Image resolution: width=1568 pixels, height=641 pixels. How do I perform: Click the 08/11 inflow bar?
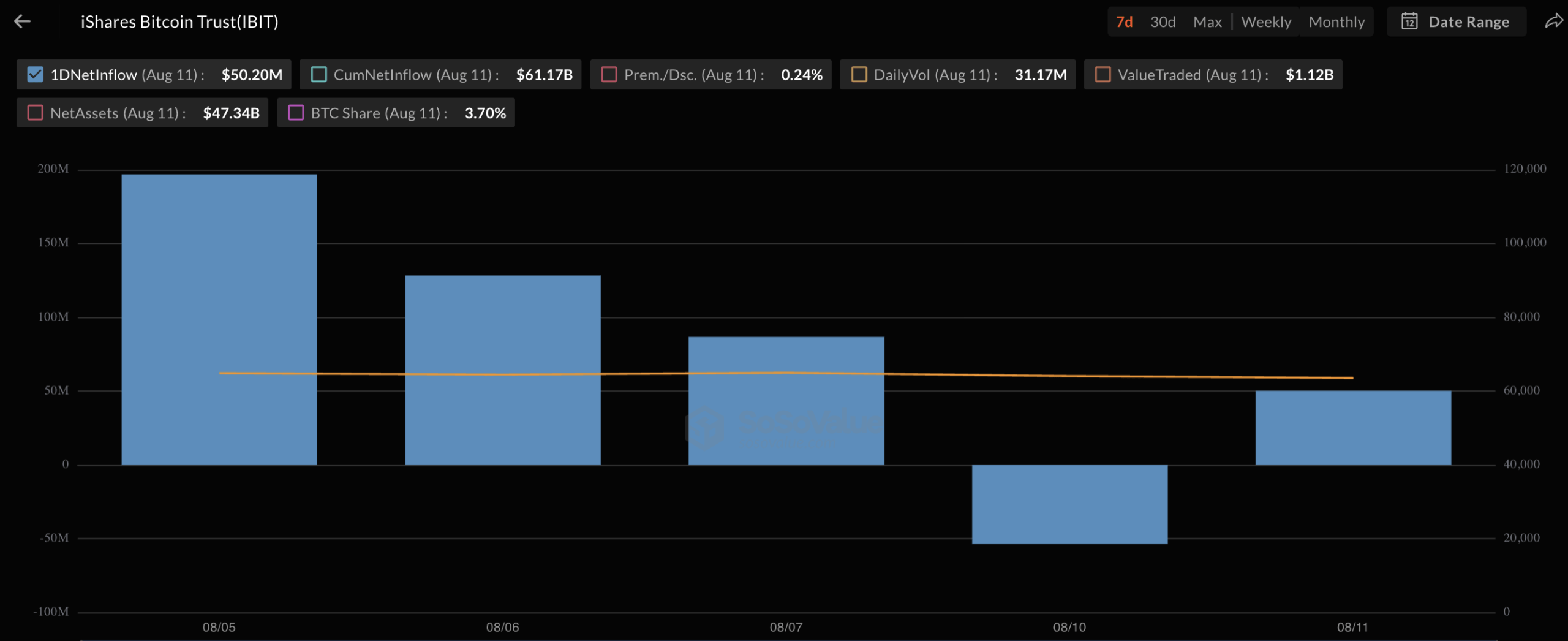[x=1353, y=428]
